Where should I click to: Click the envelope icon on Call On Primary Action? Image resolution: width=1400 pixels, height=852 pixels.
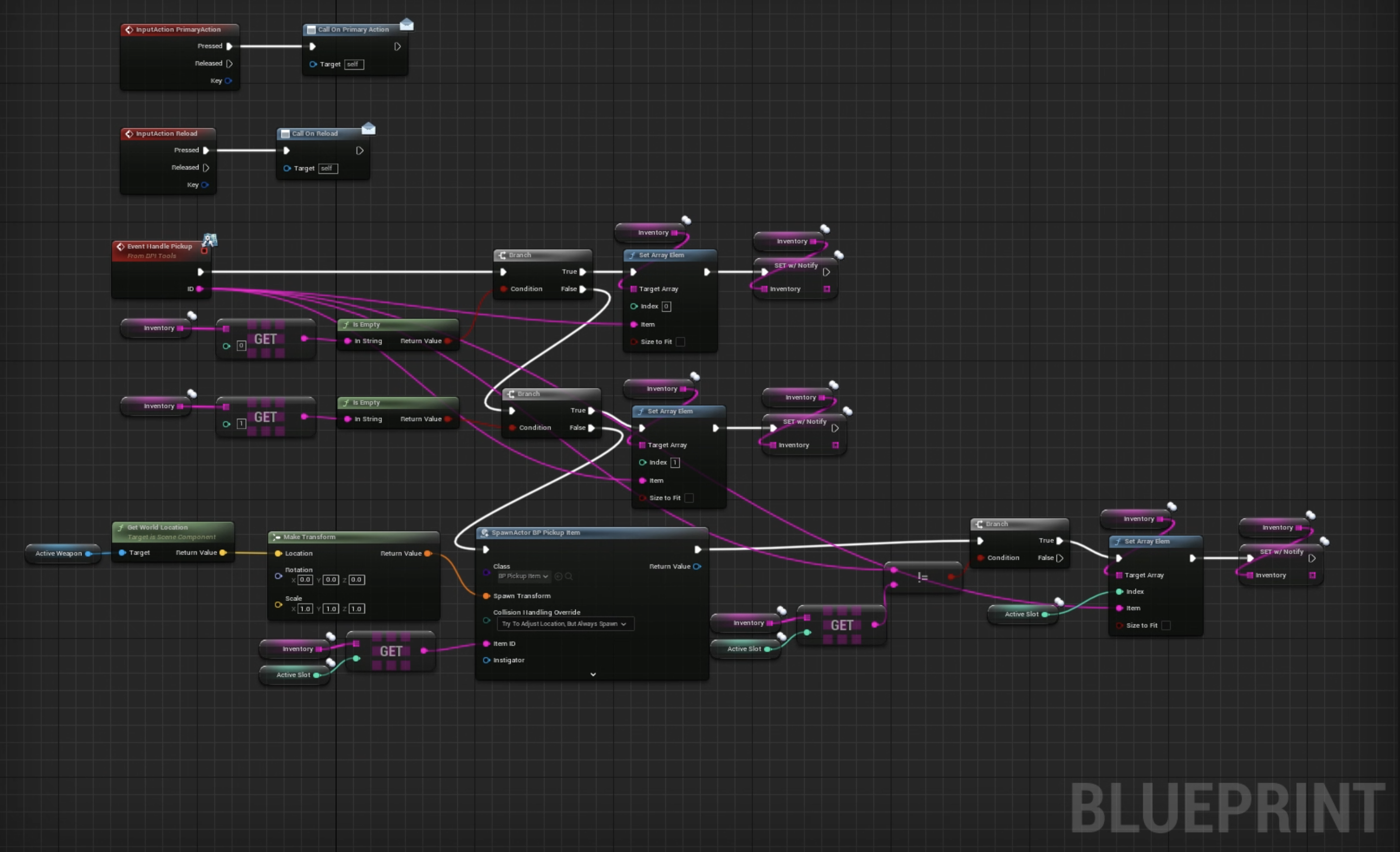pos(406,25)
